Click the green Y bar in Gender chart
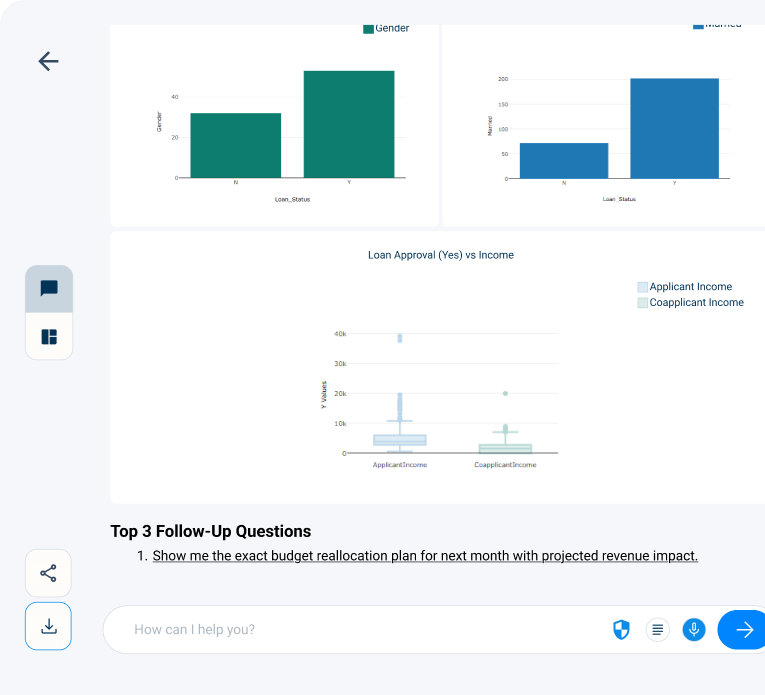 (x=349, y=124)
